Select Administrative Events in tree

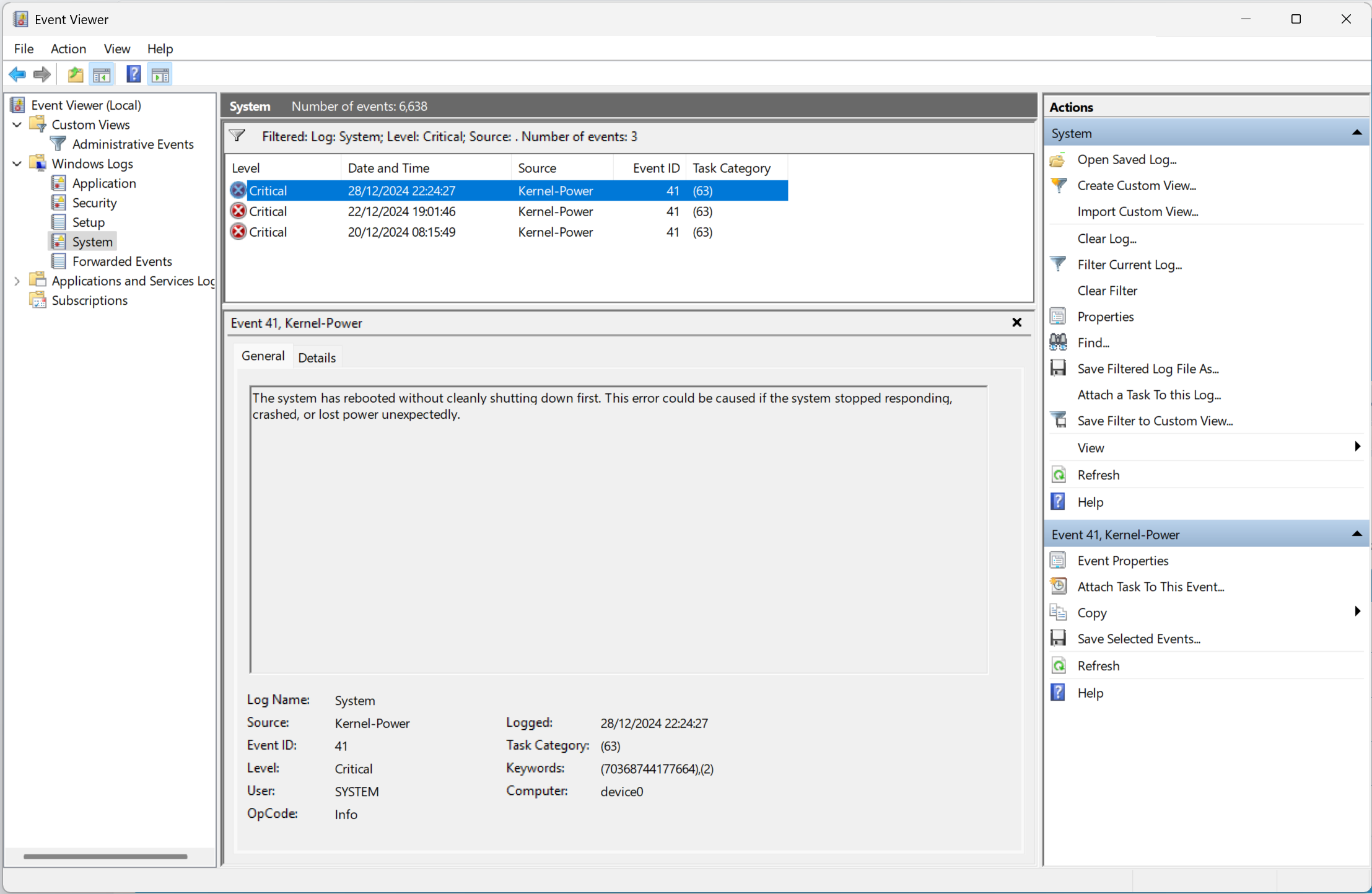[x=133, y=144]
